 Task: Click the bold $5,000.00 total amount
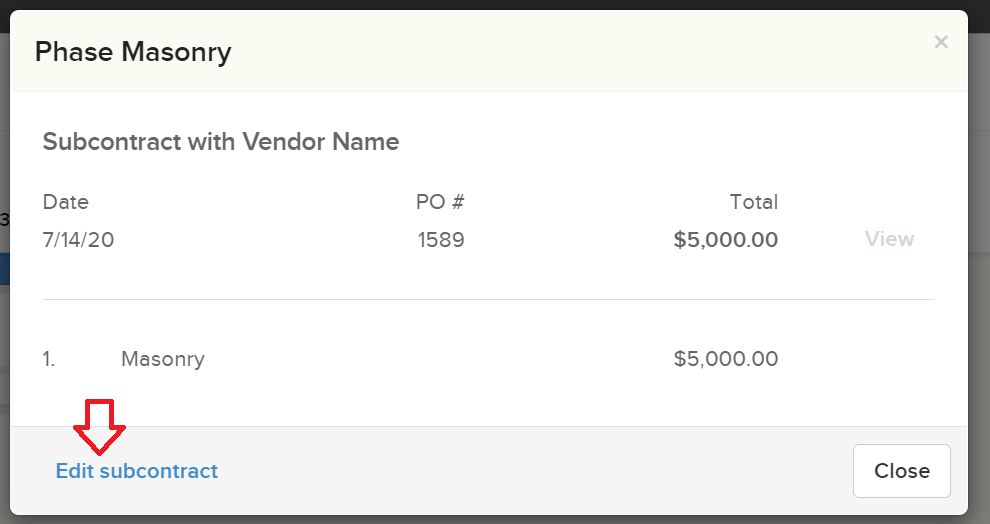[725, 240]
